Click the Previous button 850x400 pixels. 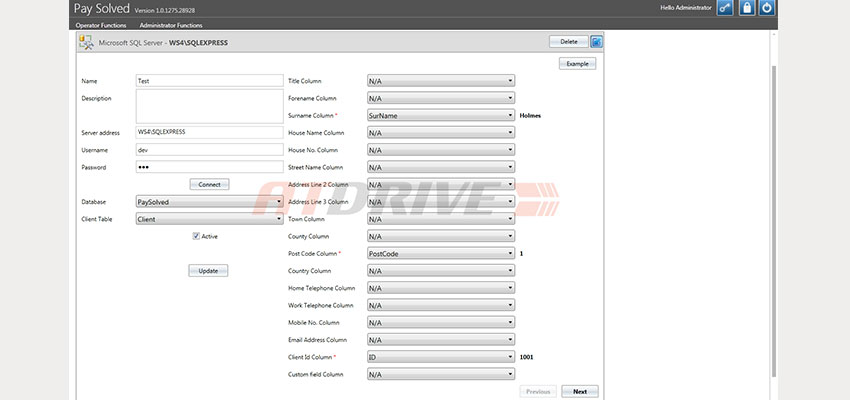coord(538,391)
